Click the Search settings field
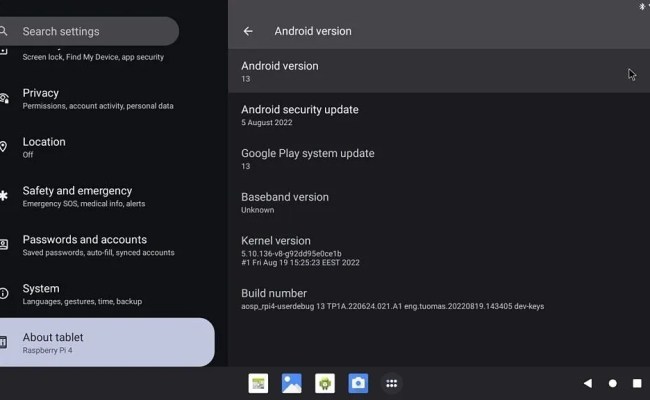The image size is (650, 400). [89, 31]
